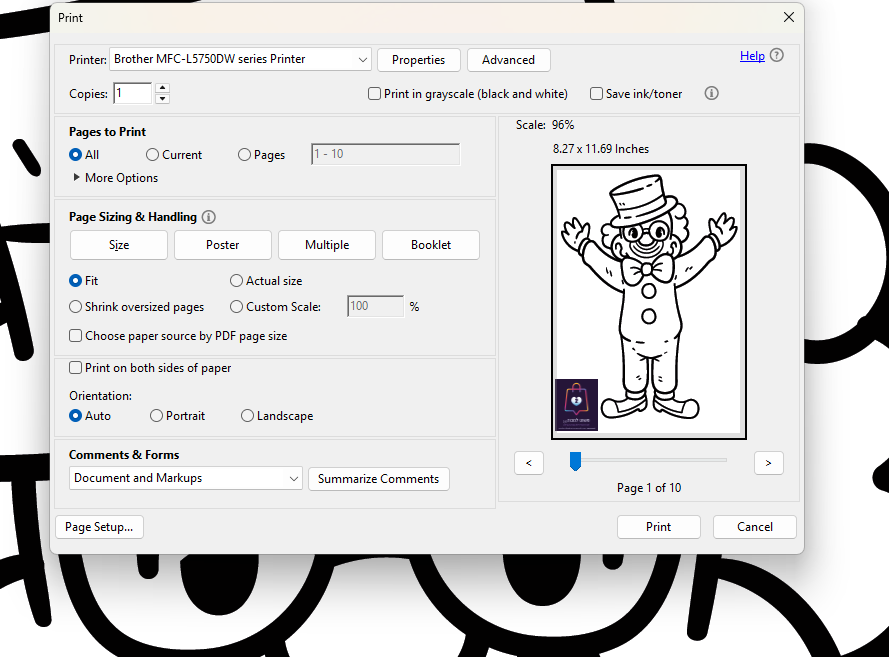Close the Print dialog

pos(789,18)
